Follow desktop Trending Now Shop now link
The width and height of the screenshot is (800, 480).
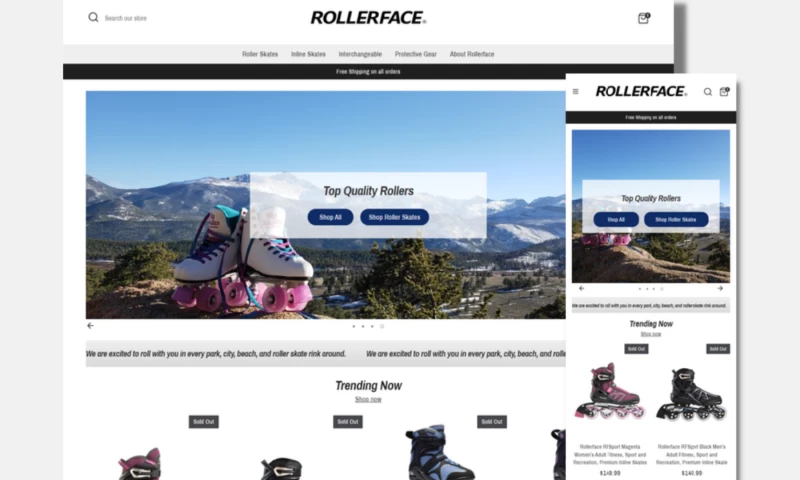point(368,399)
